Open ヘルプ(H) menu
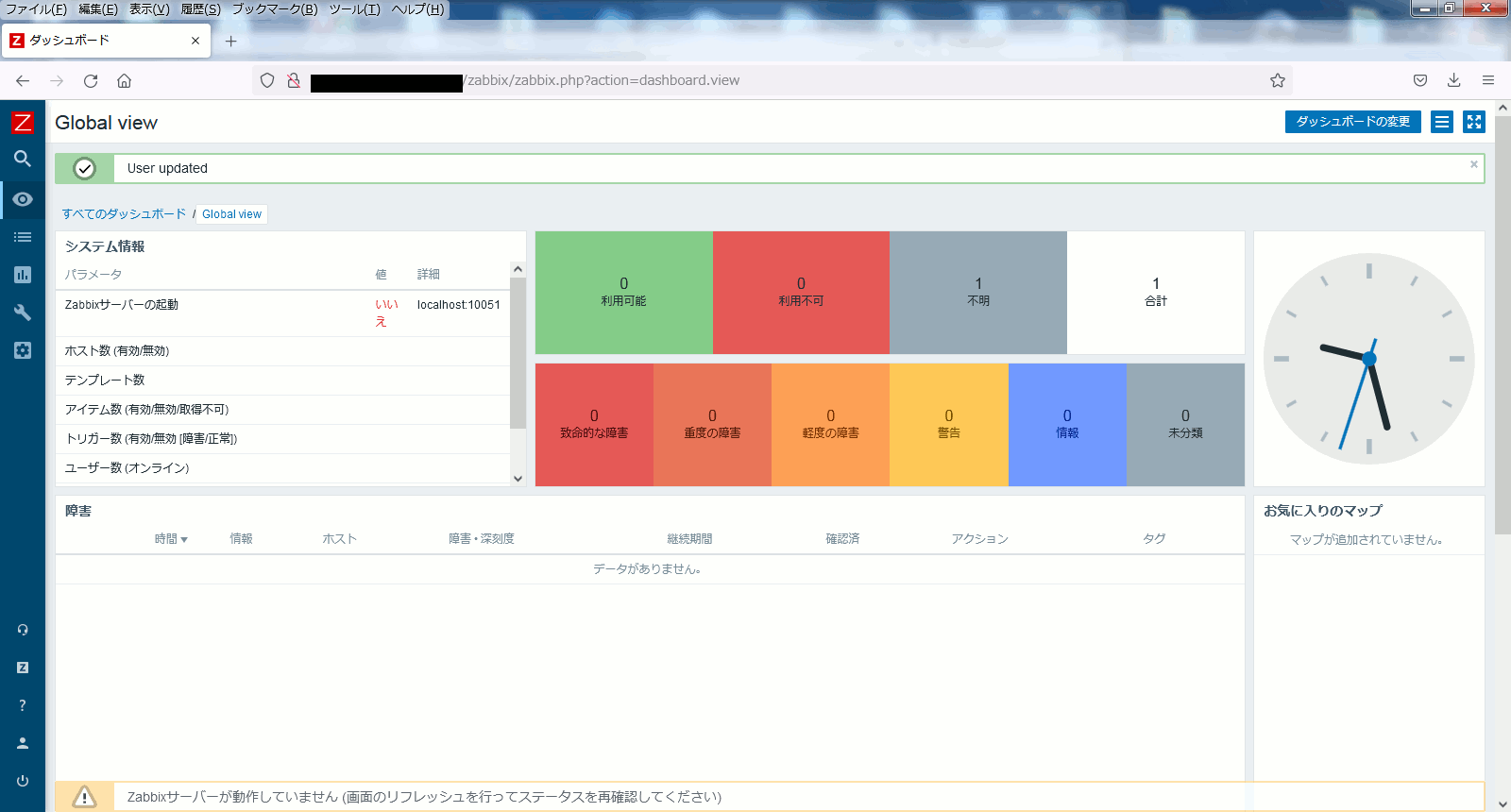Screen dimensions: 1511x812 click(417, 9)
